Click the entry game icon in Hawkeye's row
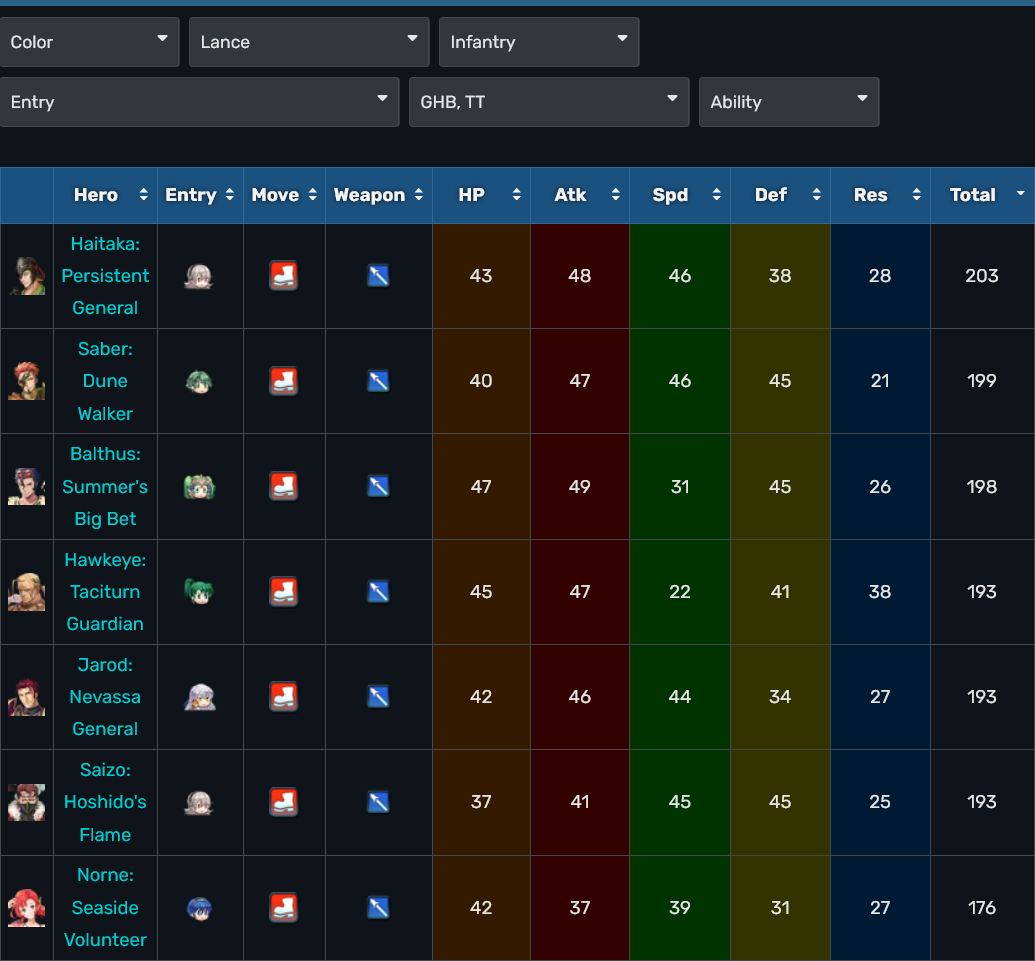The width and height of the screenshot is (1035, 961). tap(199, 591)
